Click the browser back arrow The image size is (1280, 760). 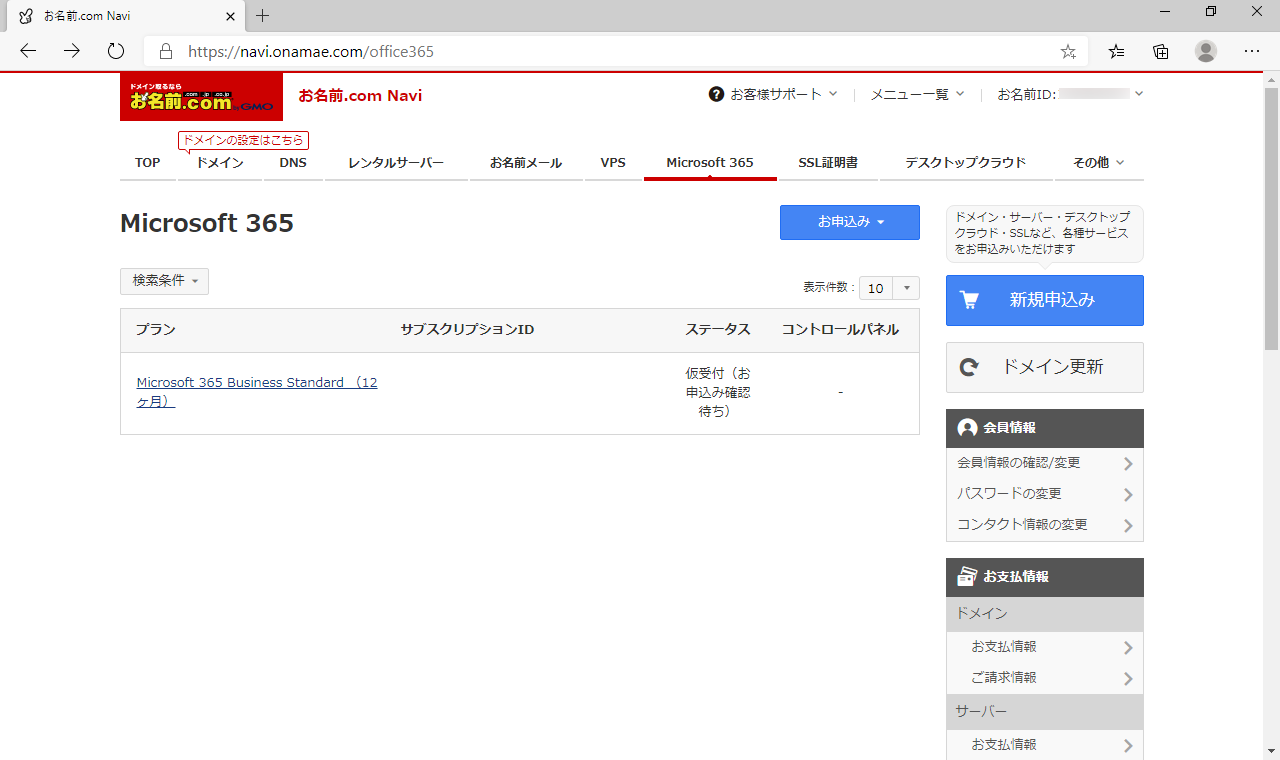tap(28, 51)
